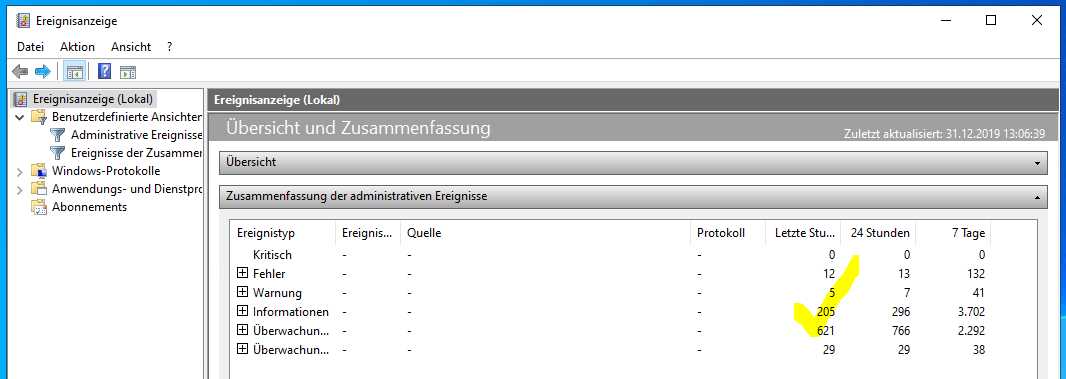The height and width of the screenshot is (379, 1066).
Task: Click the Ereignisse der Zusammenfassung filter icon
Action: point(58,152)
